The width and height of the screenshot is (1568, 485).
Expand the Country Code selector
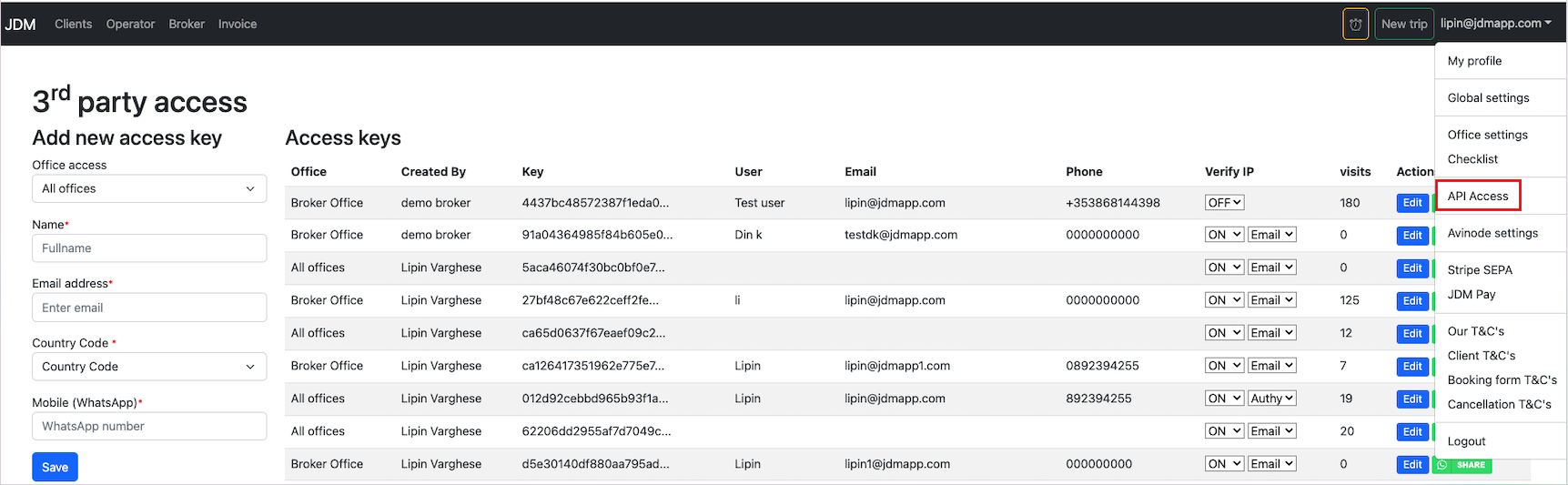coord(149,367)
